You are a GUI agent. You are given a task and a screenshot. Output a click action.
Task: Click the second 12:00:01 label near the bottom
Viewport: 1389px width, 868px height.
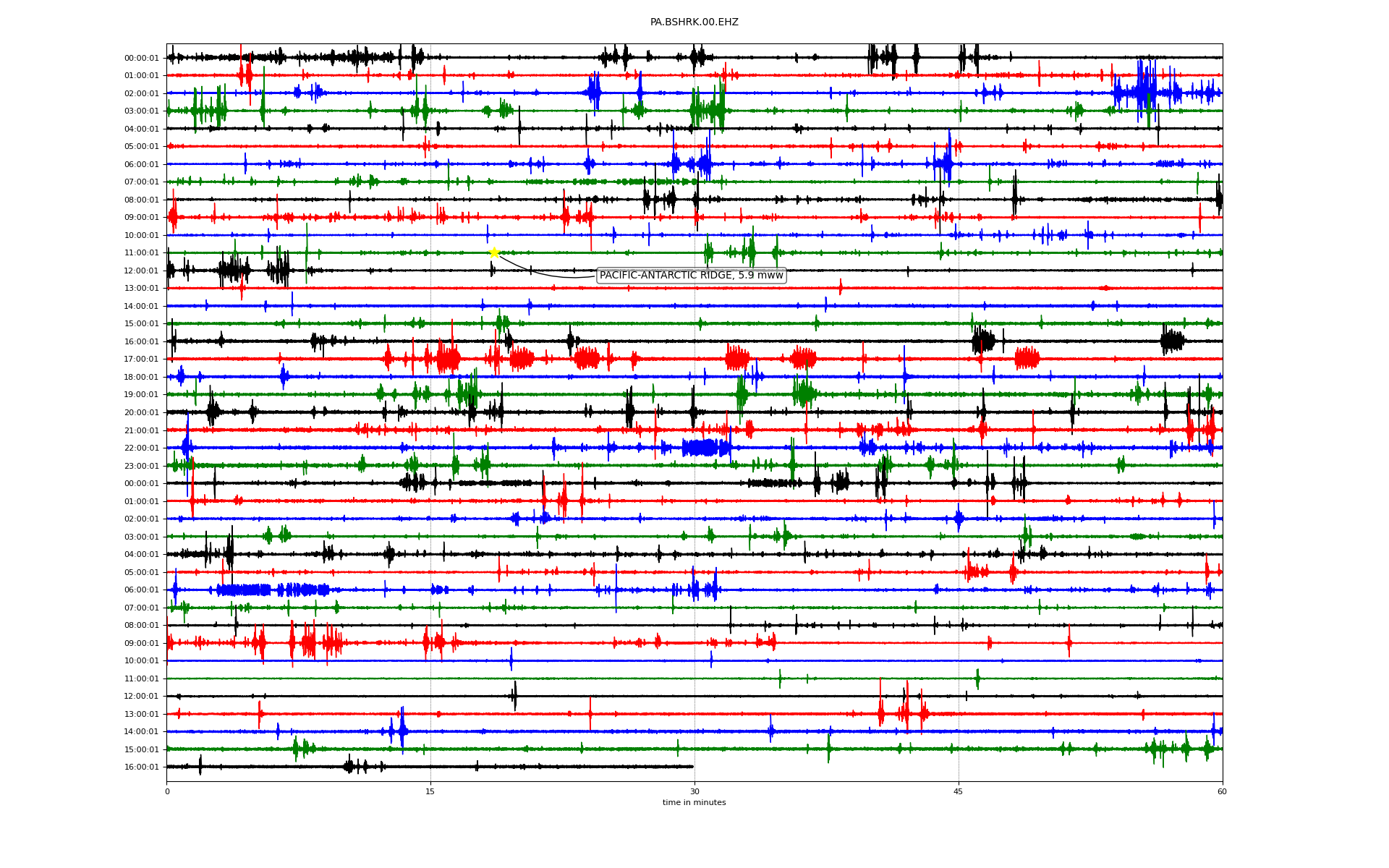click(x=141, y=697)
